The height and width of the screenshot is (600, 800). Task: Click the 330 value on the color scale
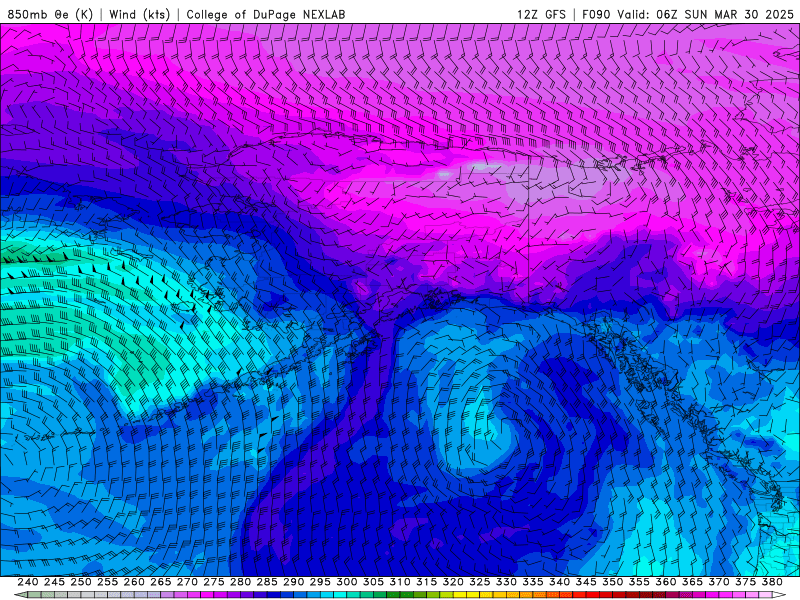tap(506, 582)
